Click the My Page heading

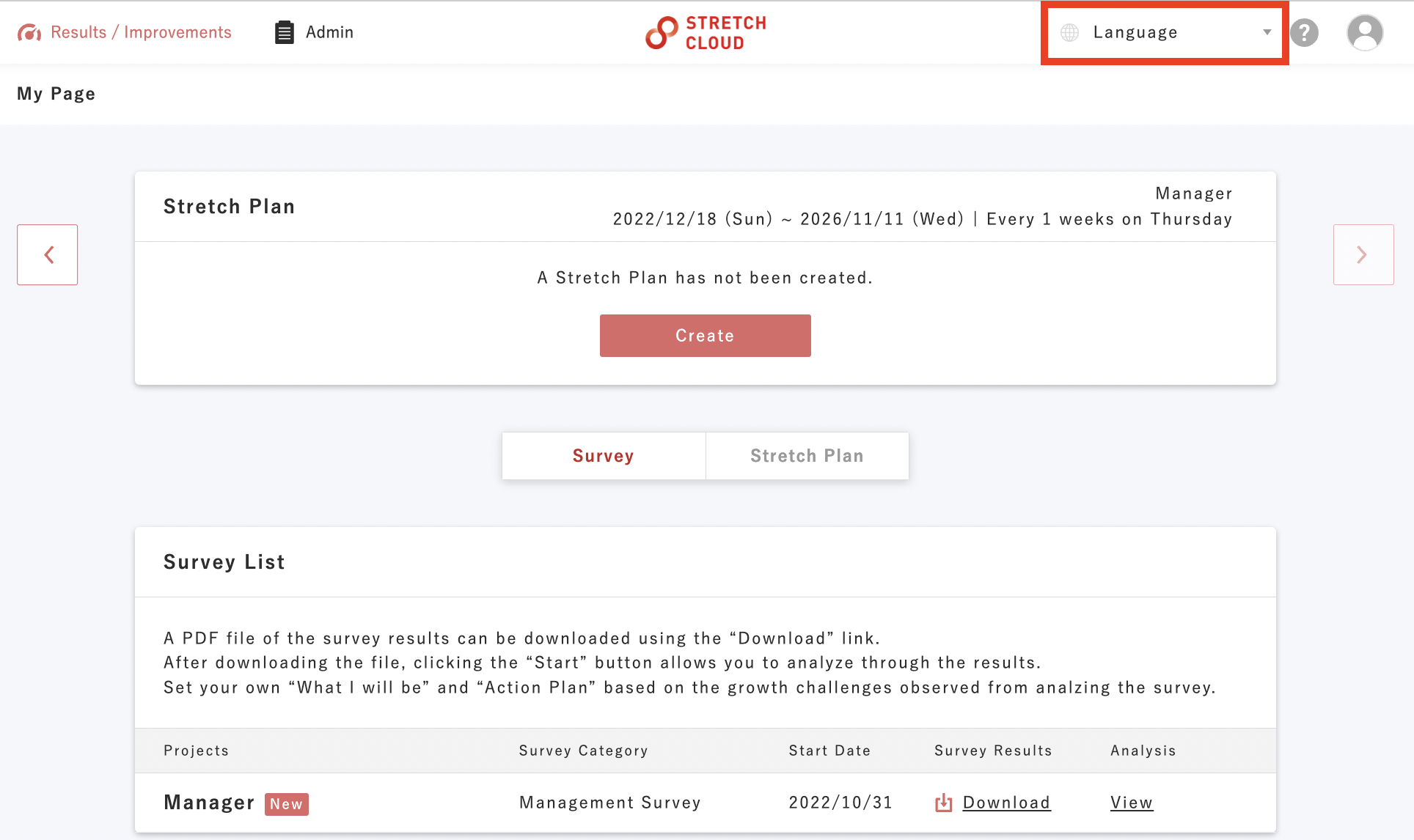pyautogui.click(x=56, y=94)
